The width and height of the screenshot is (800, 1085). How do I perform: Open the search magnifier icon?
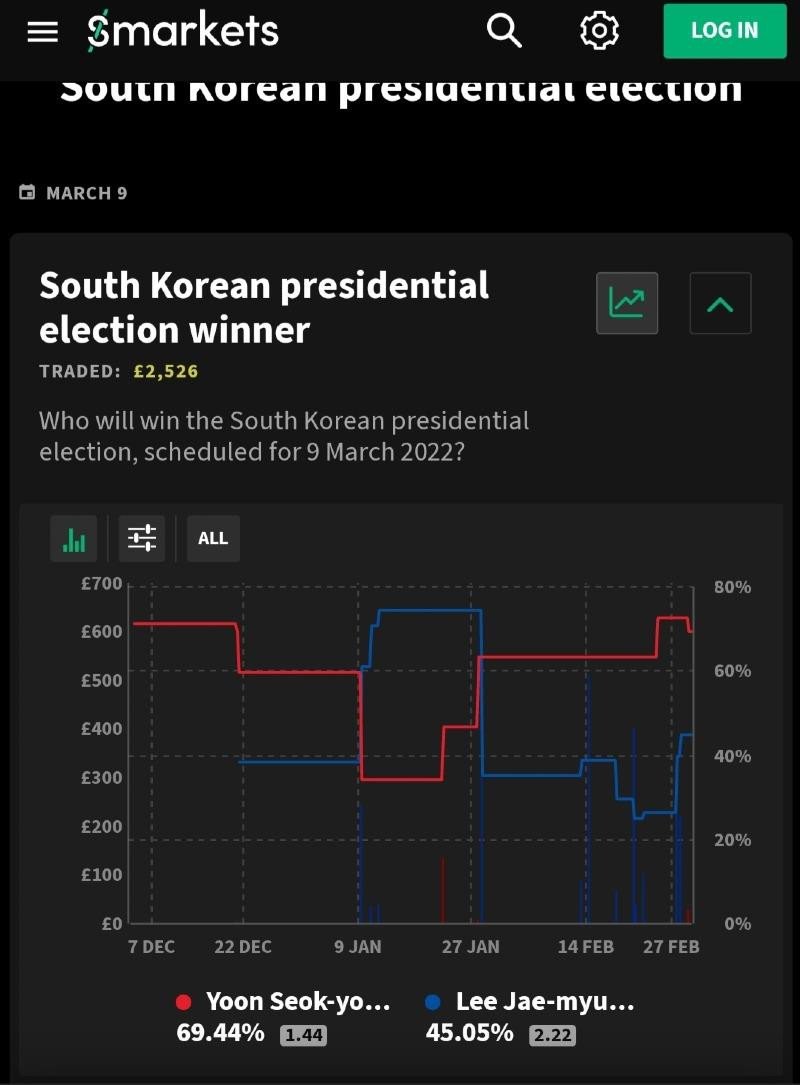click(504, 31)
